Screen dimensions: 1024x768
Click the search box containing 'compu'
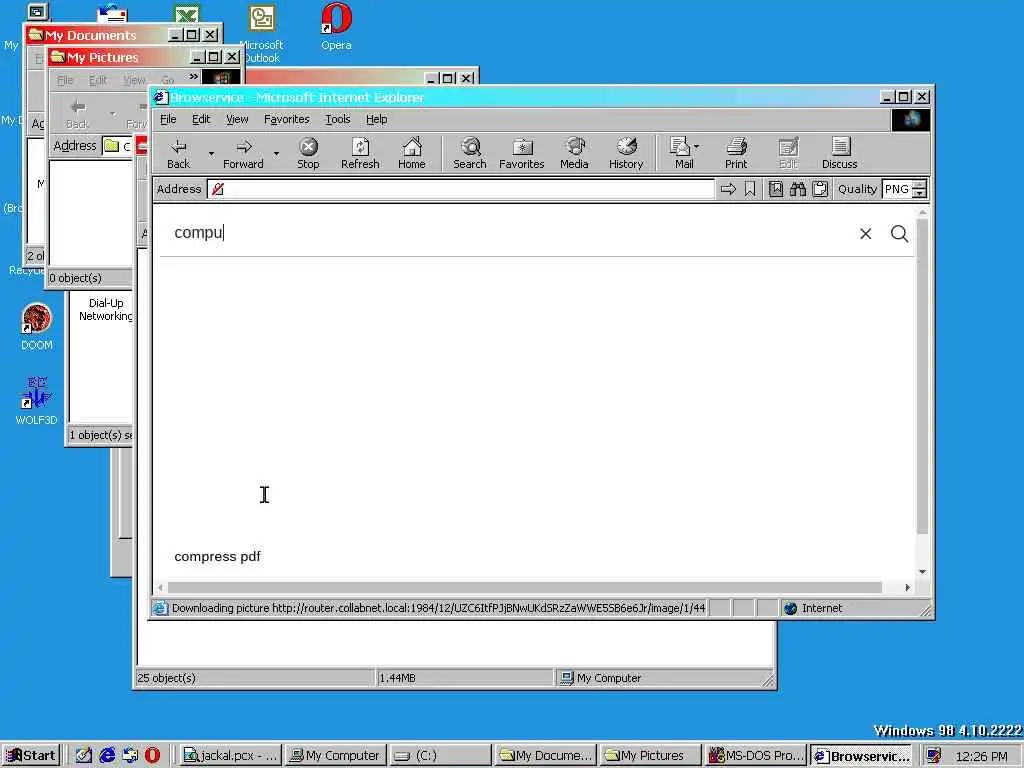click(x=509, y=233)
